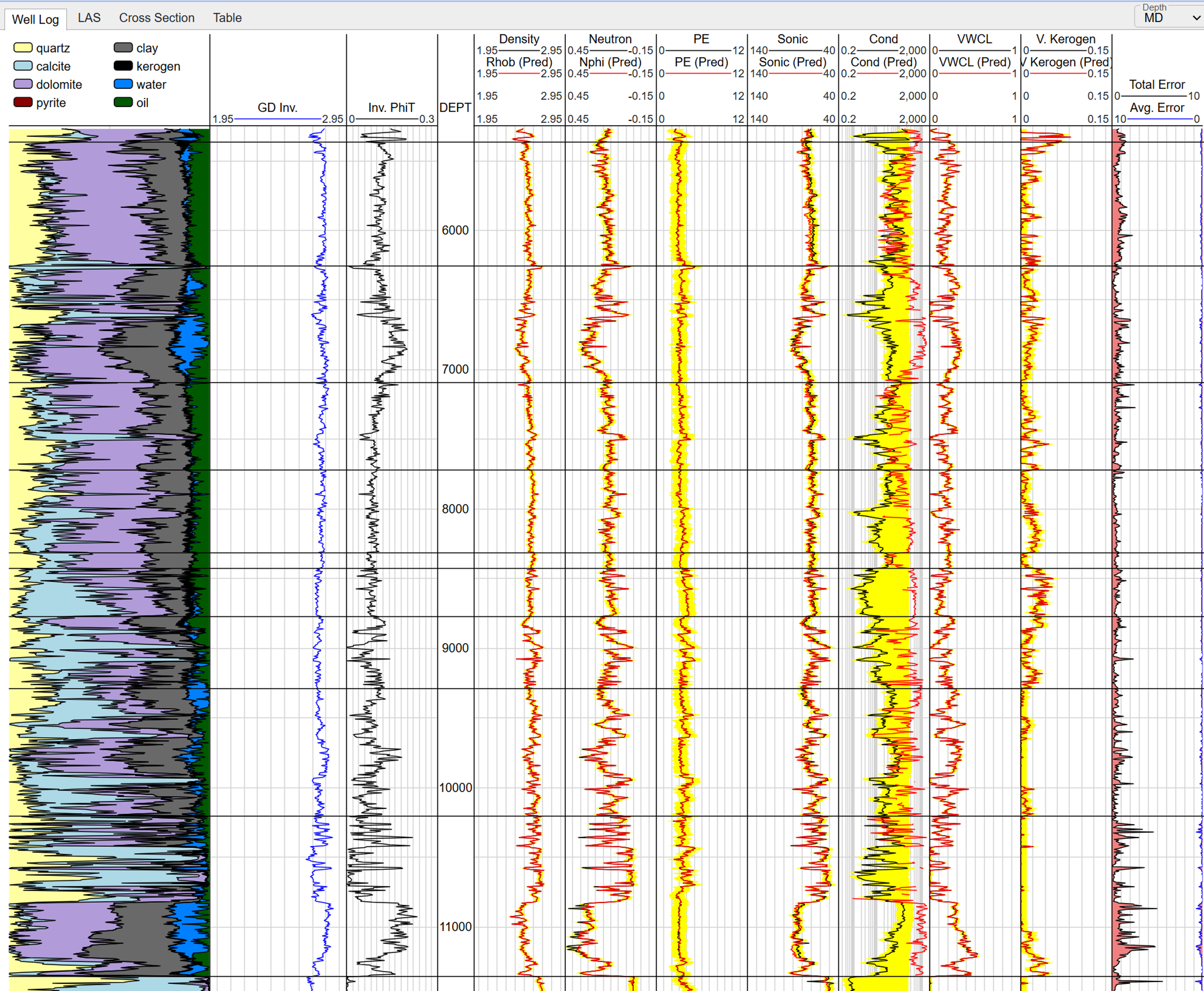Click the 8000 depth label

[x=455, y=509]
